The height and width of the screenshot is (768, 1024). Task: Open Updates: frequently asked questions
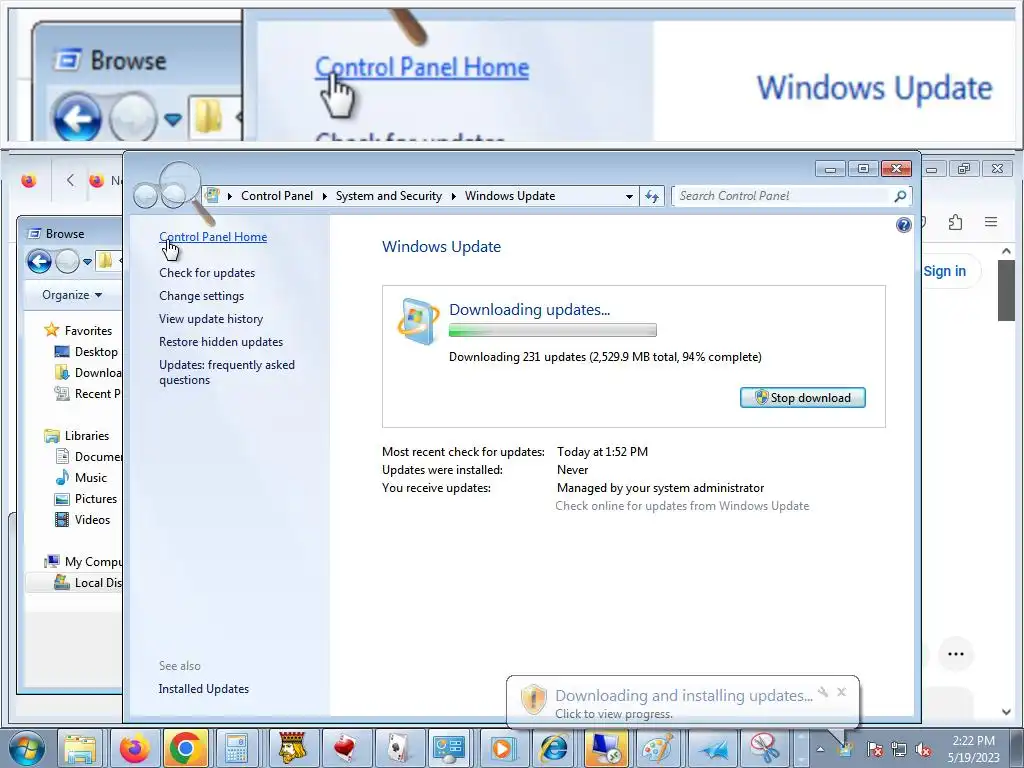pyautogui.click(x=227, y=372)
